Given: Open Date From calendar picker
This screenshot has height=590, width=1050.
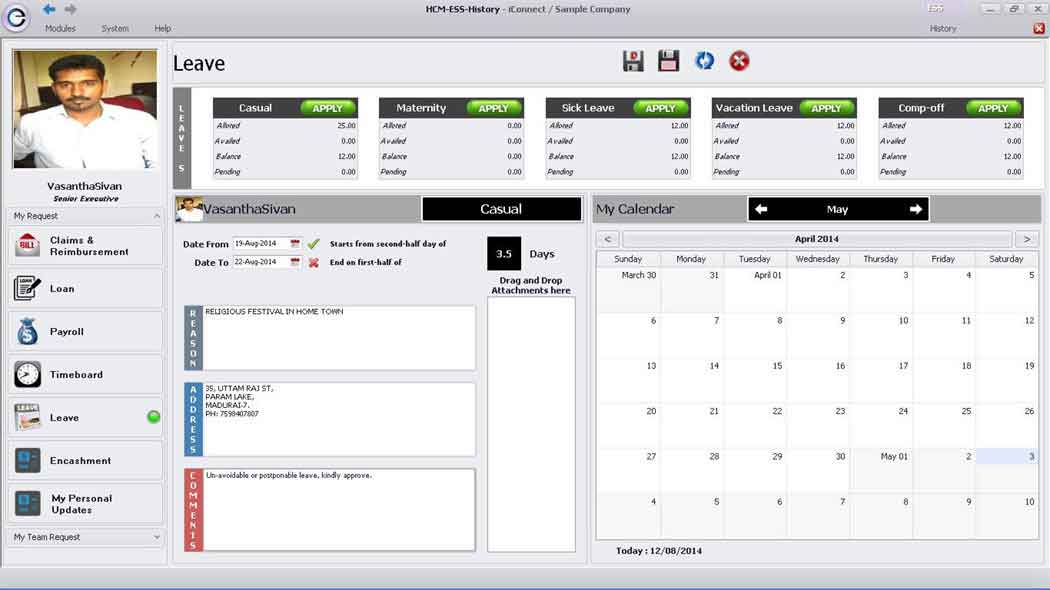Looking at the screenshot, I should coord(295,244).
